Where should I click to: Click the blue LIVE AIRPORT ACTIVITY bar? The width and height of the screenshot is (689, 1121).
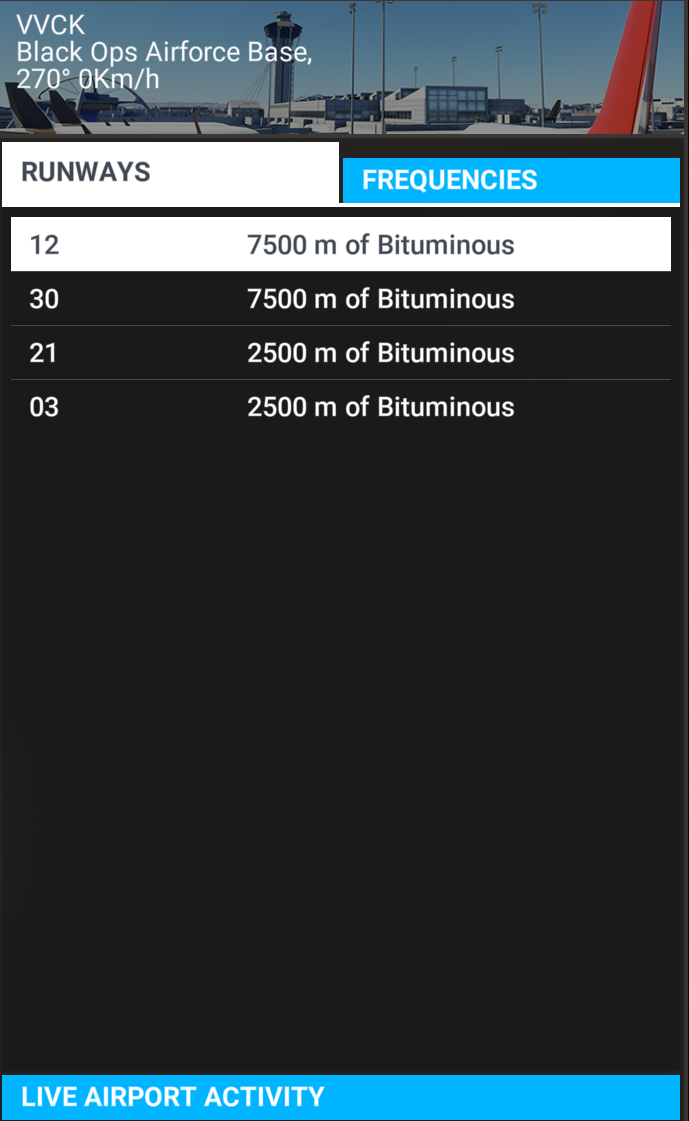[344, 1097]
